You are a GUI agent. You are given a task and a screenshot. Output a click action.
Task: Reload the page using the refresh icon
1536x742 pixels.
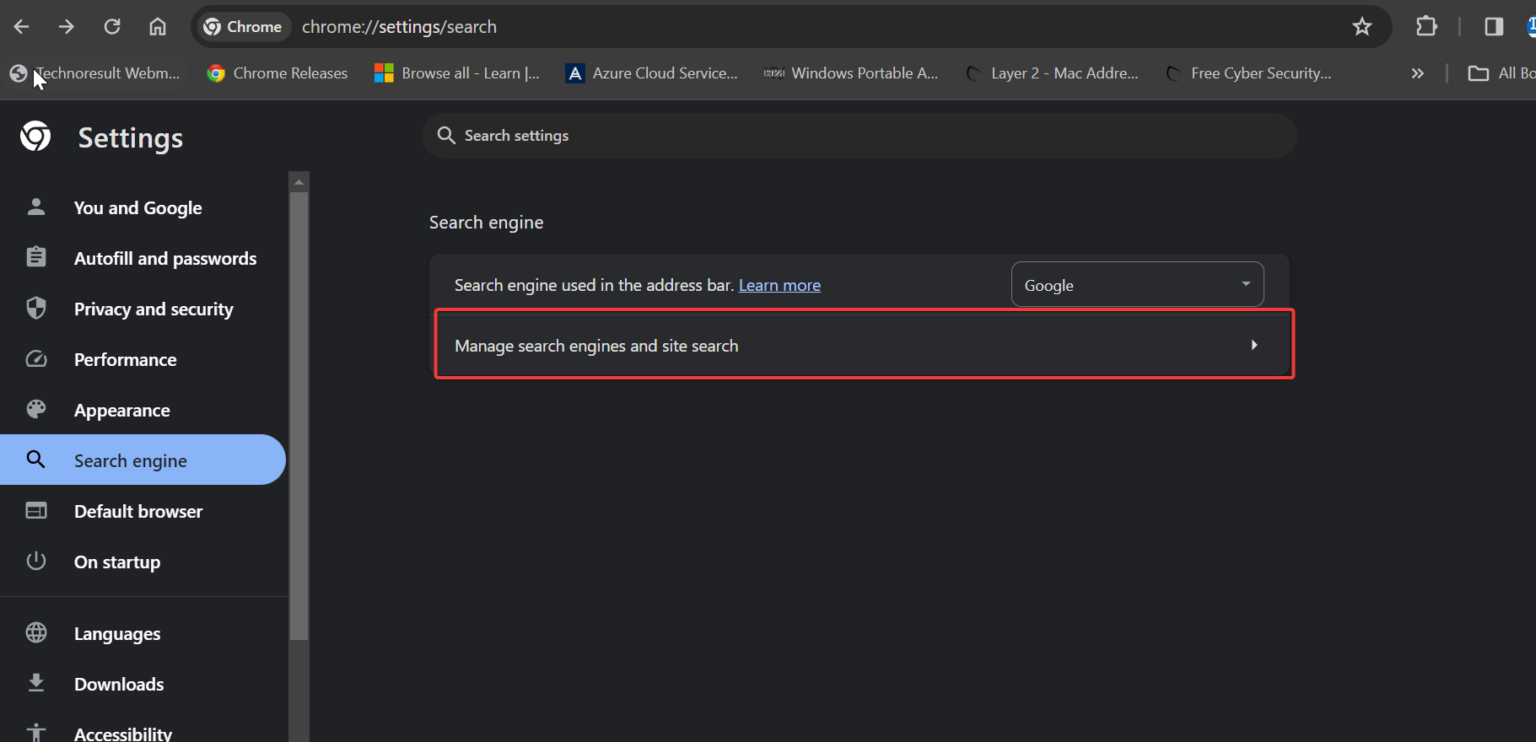point(111,26)
